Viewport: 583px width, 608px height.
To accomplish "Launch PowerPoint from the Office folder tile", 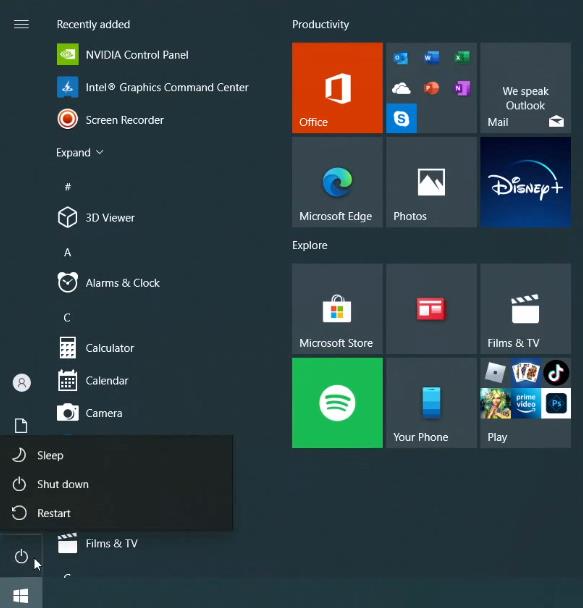I will pos(431,88).
